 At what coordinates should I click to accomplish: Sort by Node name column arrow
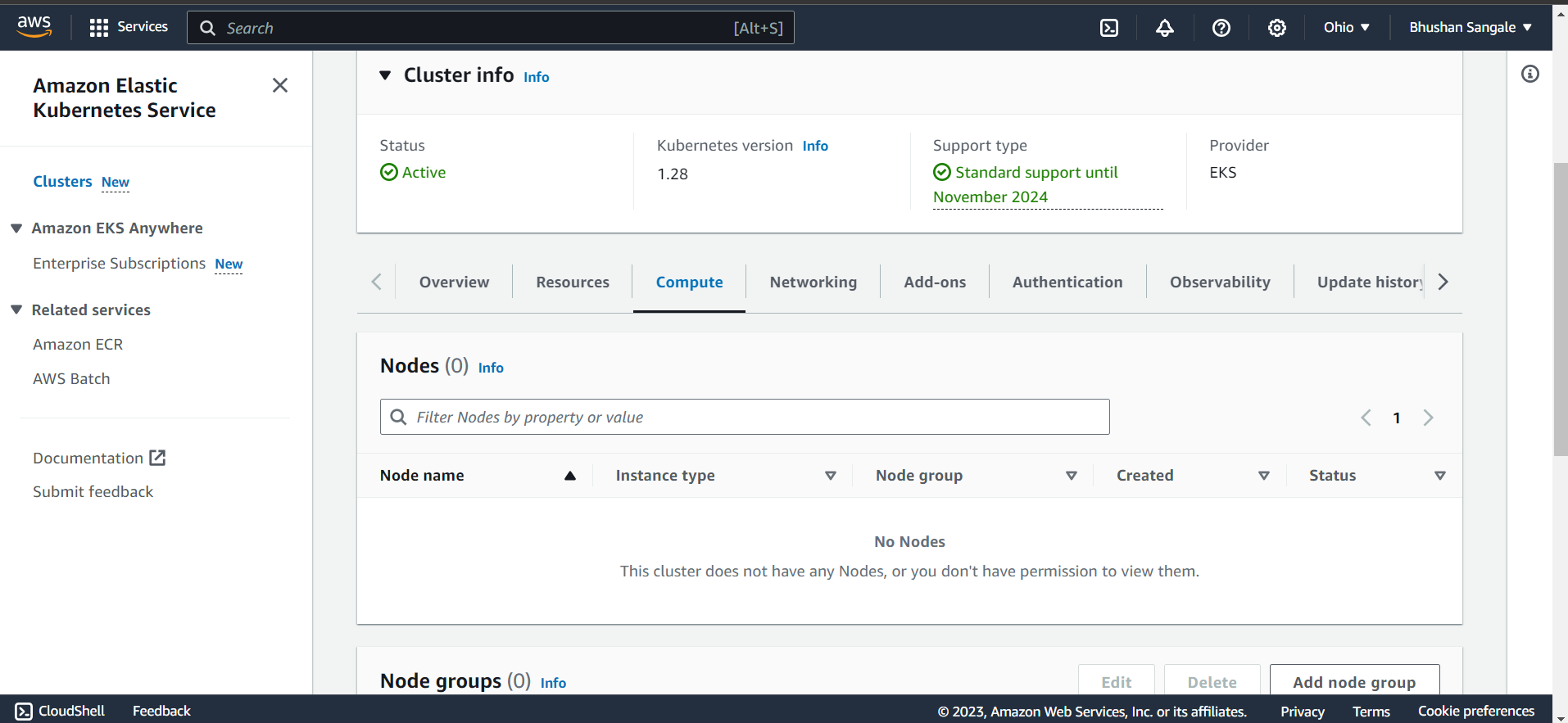point(570,476)
